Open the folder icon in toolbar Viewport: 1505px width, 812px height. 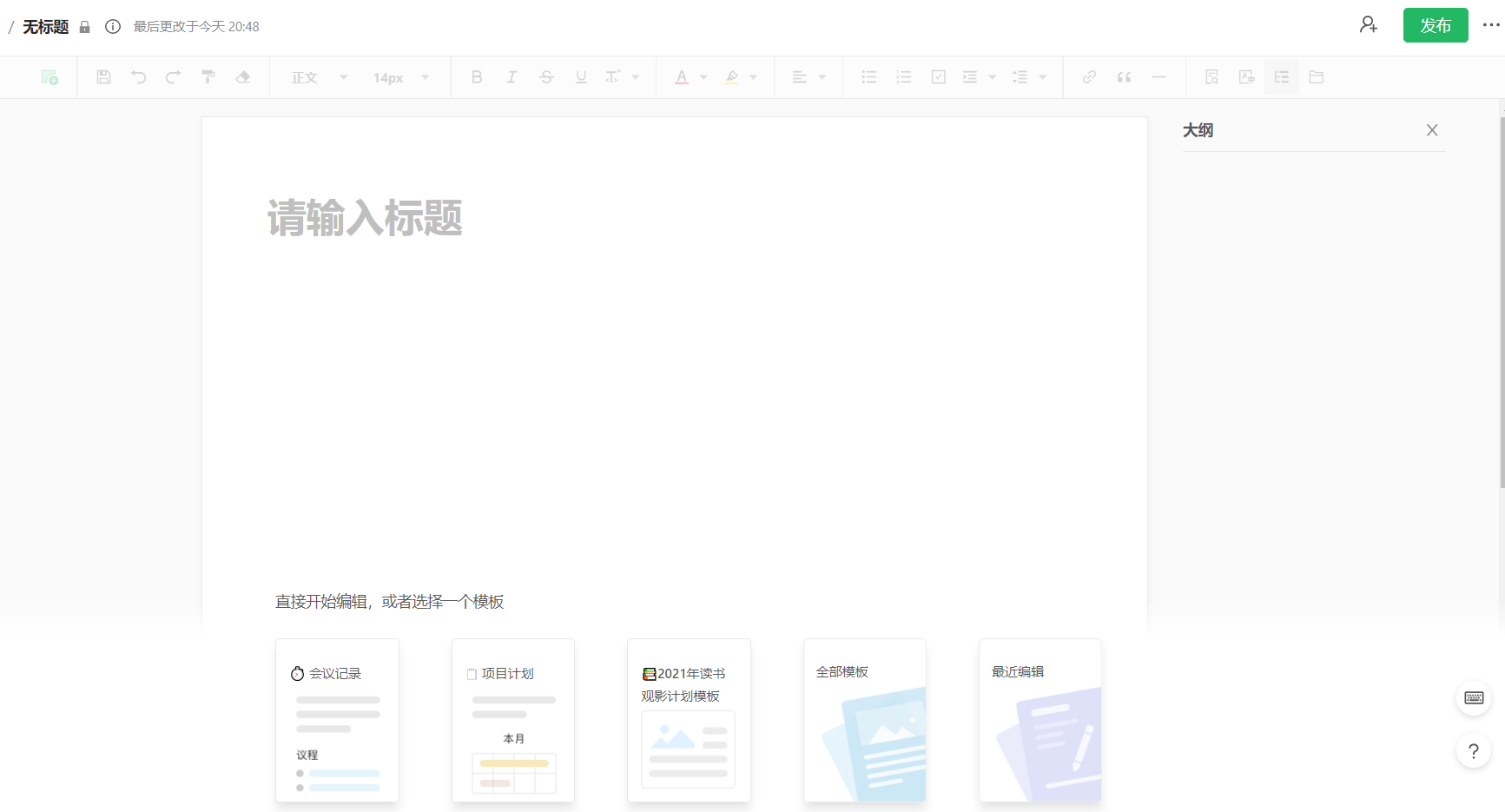click(1317, 77)
